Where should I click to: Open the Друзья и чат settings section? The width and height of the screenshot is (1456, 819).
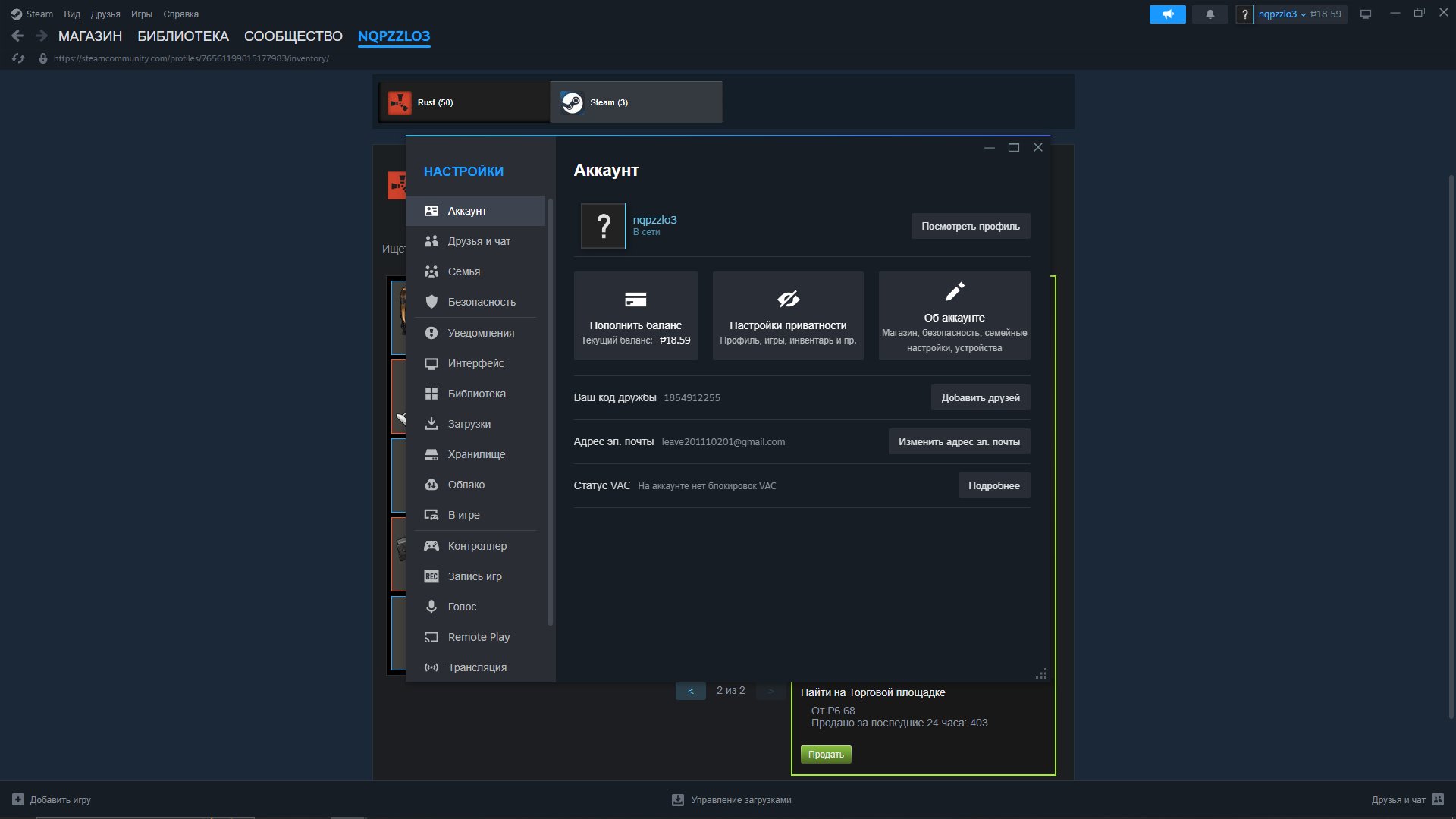point(475,241)
